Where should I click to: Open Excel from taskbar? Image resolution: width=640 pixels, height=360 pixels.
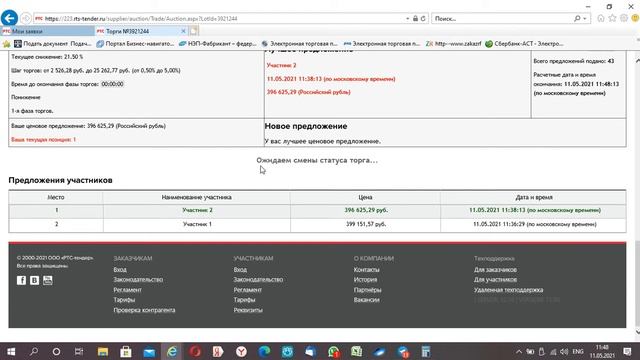357,351
